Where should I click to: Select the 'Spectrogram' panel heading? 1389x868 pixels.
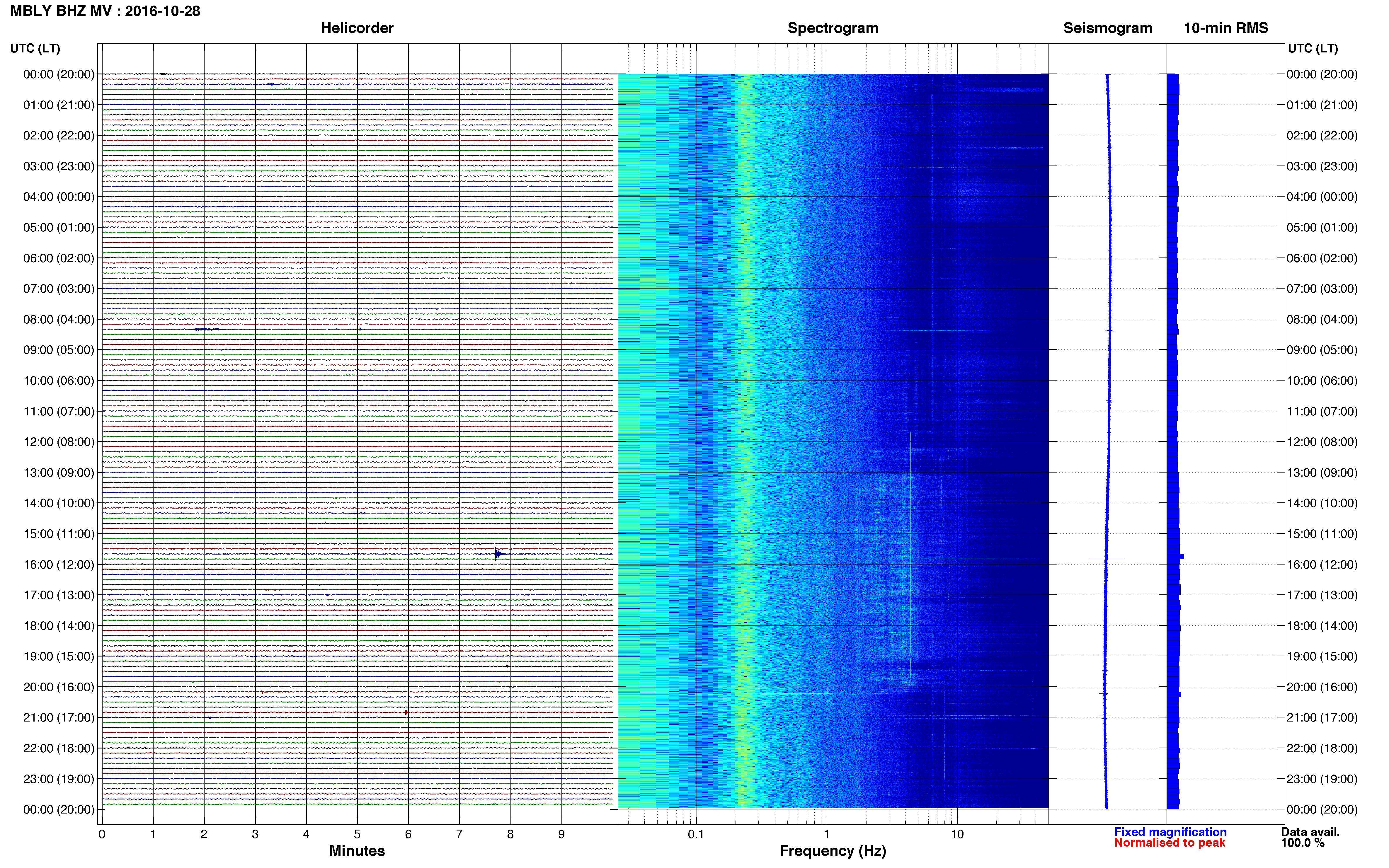(x=833, y=28)
